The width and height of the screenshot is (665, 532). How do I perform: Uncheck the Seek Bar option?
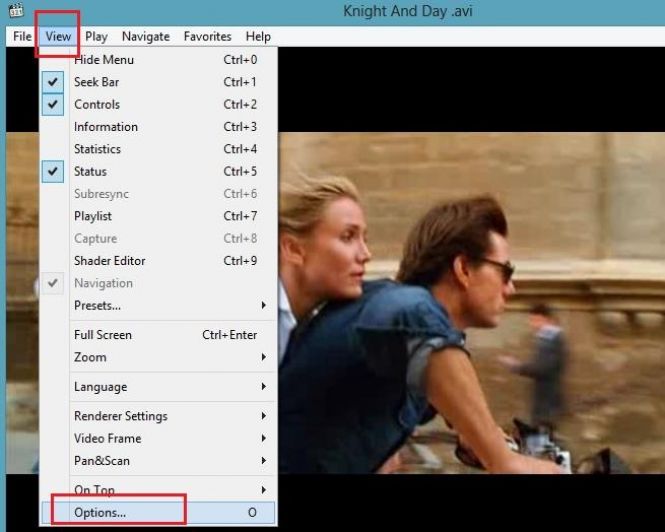(x=158, y=82)
